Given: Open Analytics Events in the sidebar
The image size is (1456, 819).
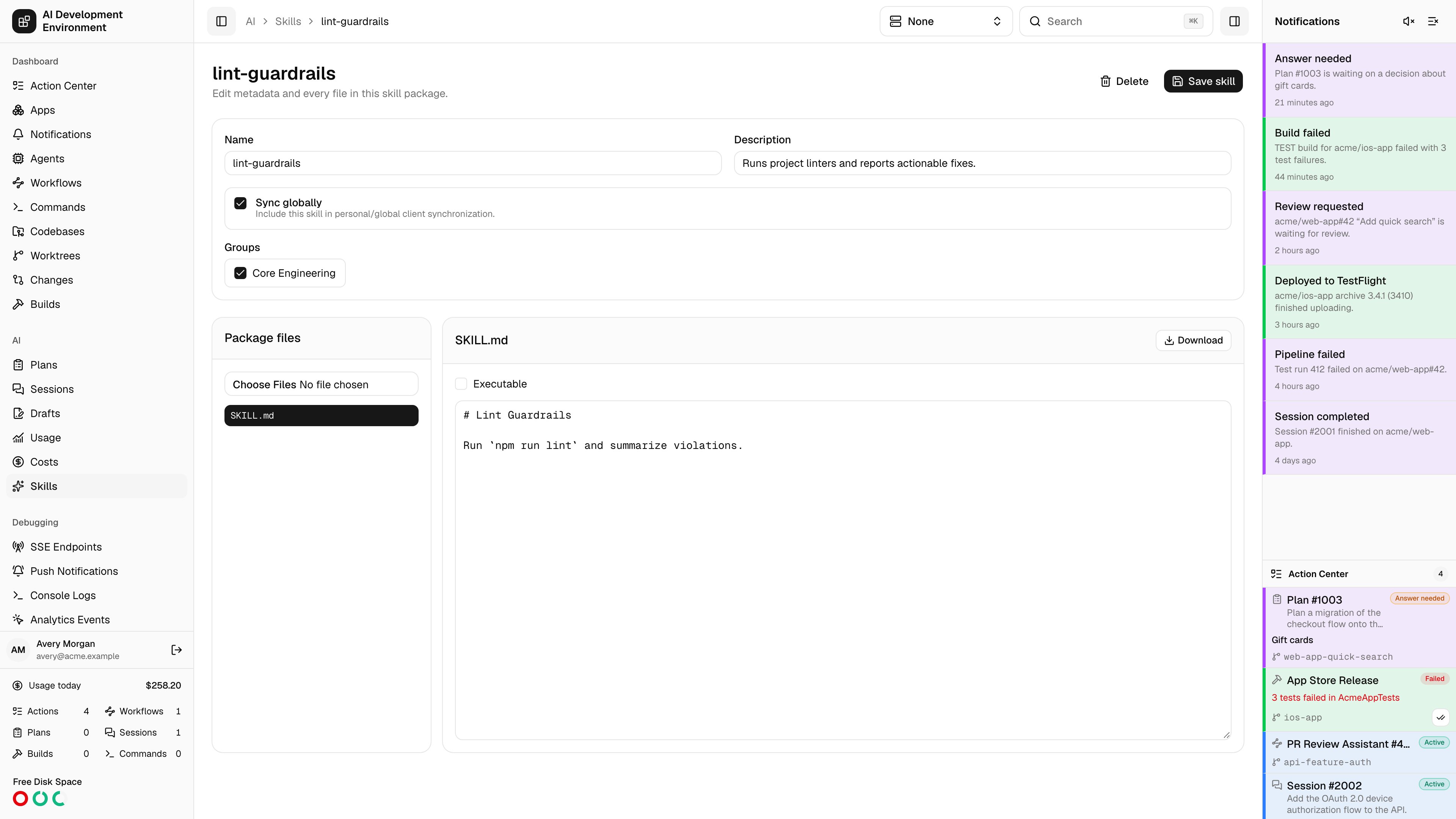Looking at the screenshot, I should [97, 620].
